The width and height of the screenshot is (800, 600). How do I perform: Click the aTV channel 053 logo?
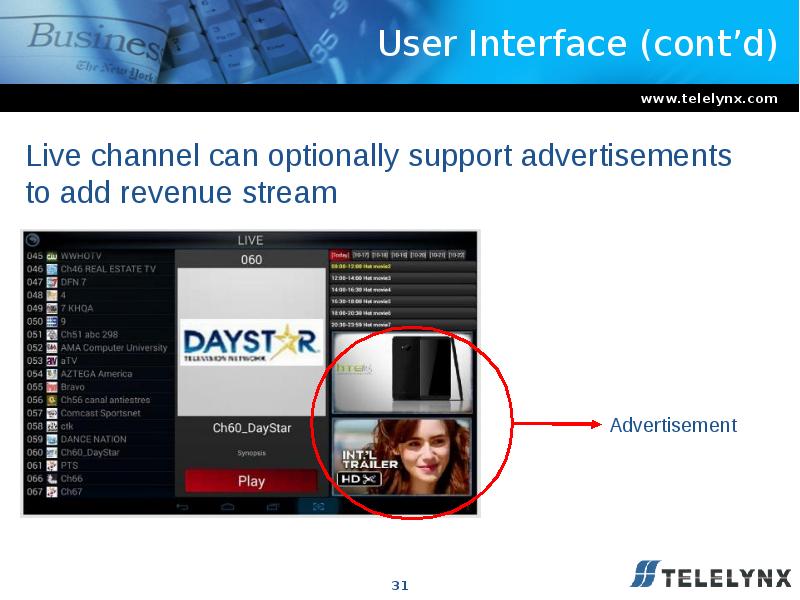click(x=52, y=361)
